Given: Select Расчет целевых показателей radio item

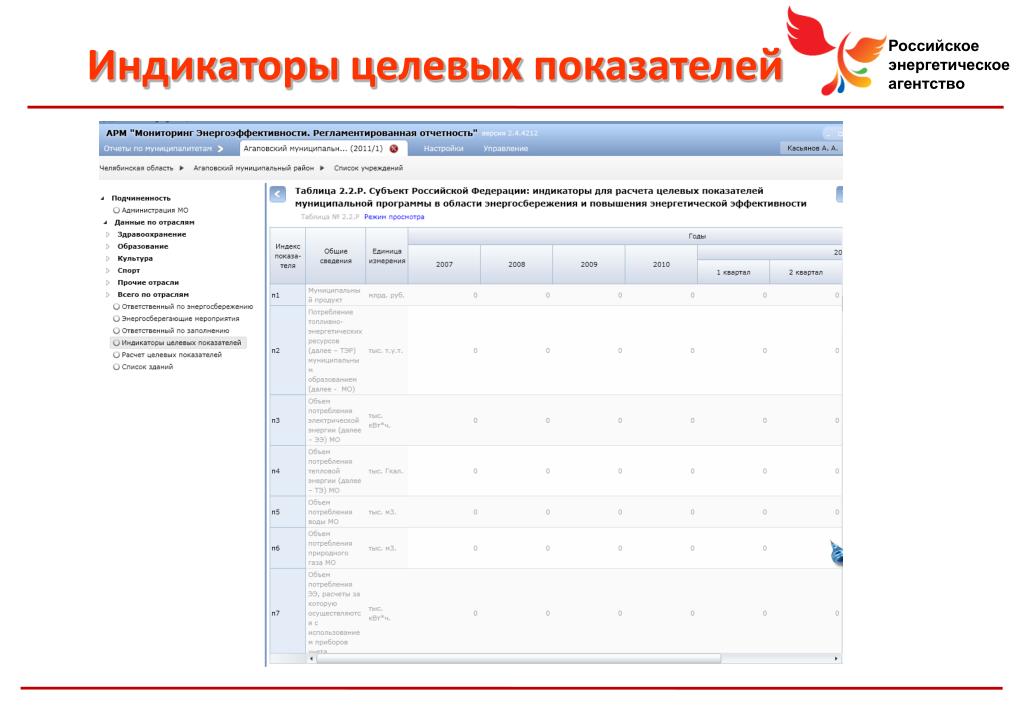Looking at the screenshot, I should [x=168, y=355].
